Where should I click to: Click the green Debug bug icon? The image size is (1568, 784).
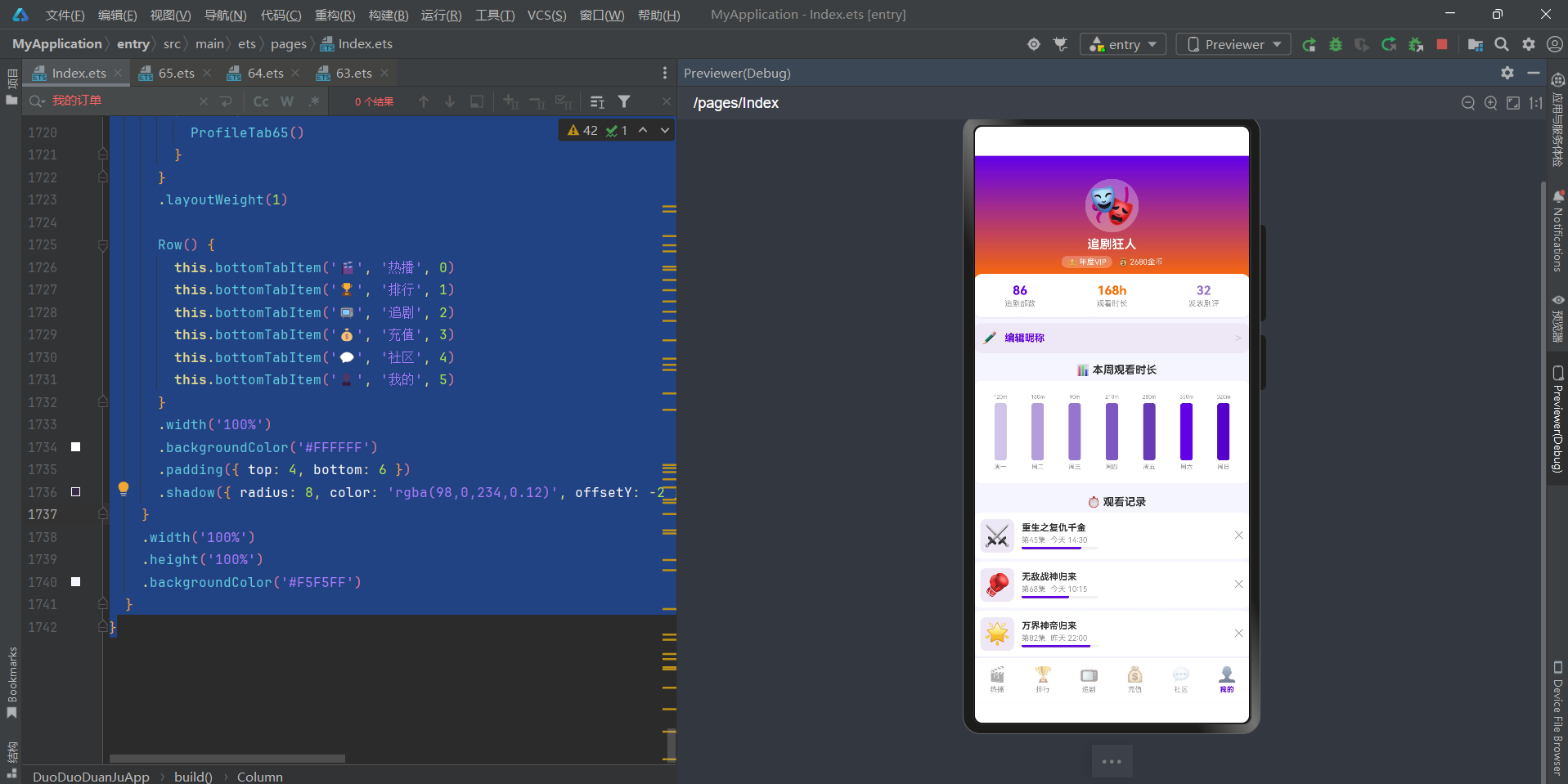click(1336, 44)
